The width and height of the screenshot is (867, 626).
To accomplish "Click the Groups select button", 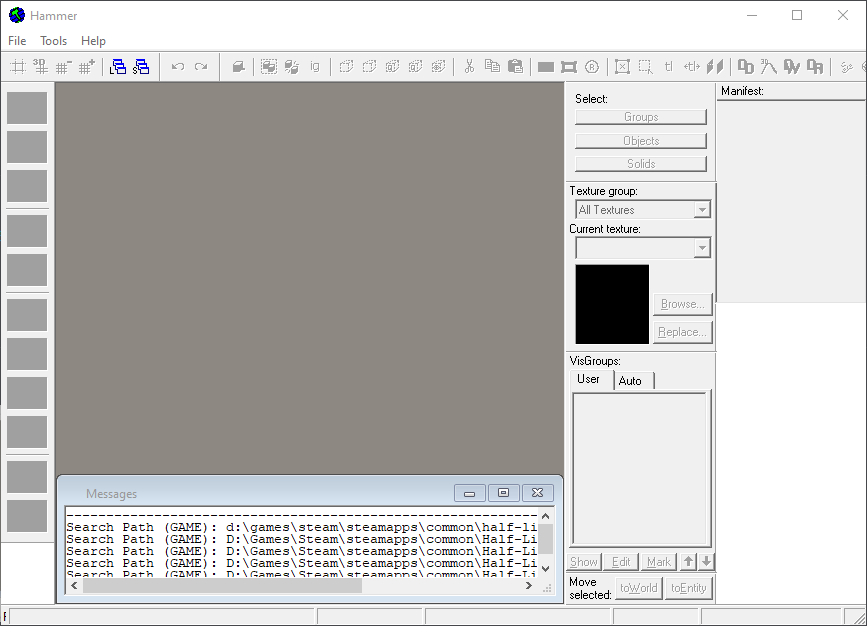I will click(641, 117).
